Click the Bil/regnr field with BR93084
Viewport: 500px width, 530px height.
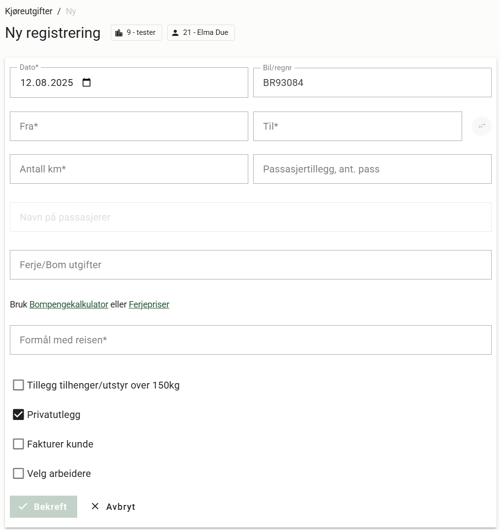pos(372,82)
